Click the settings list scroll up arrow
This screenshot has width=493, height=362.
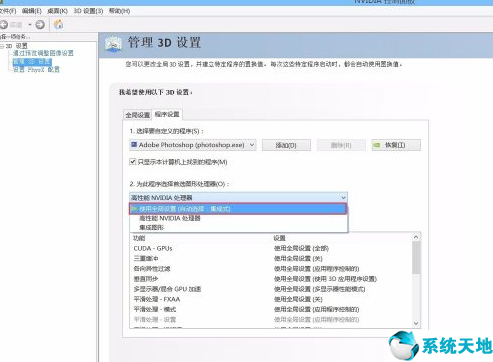pos(416,237)
